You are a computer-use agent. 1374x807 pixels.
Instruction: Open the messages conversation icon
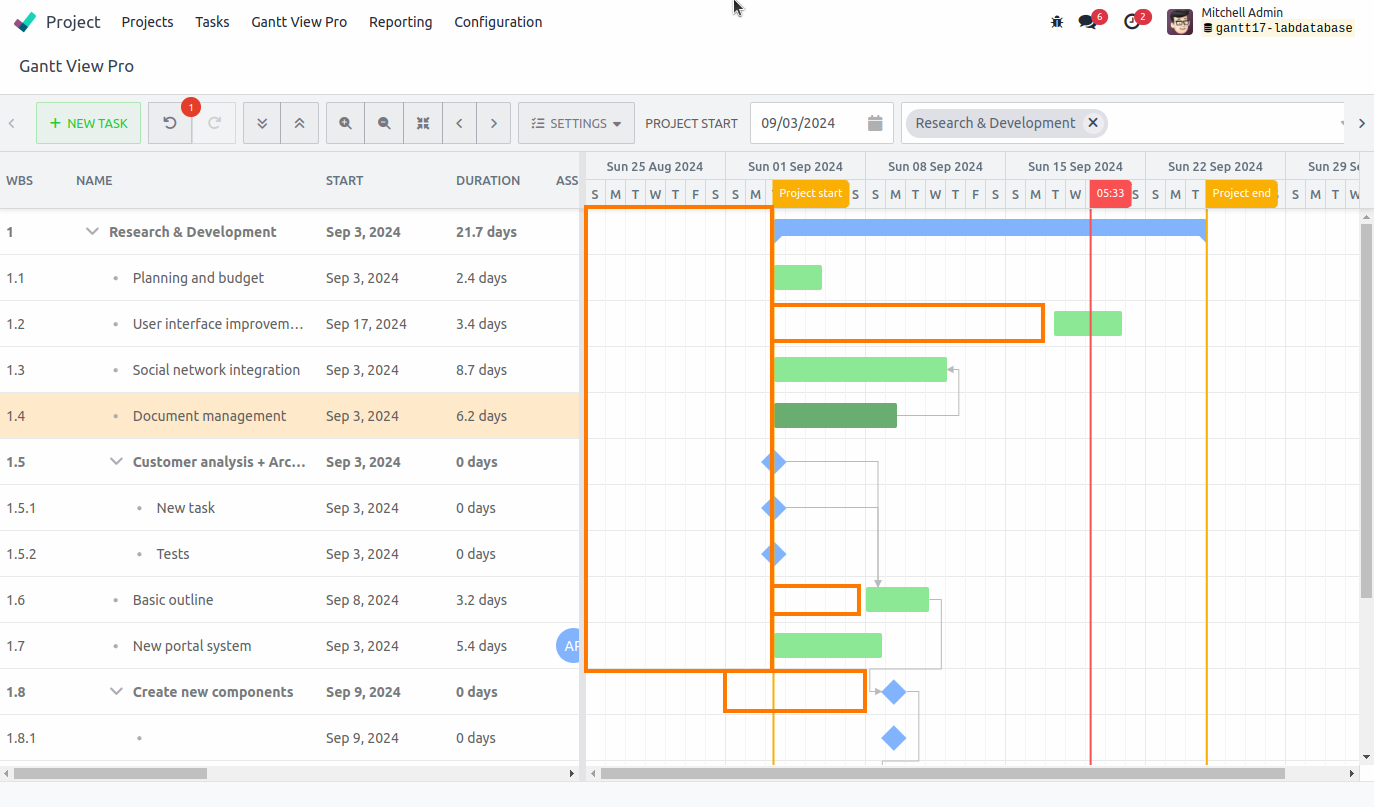tap(1089, 20)
